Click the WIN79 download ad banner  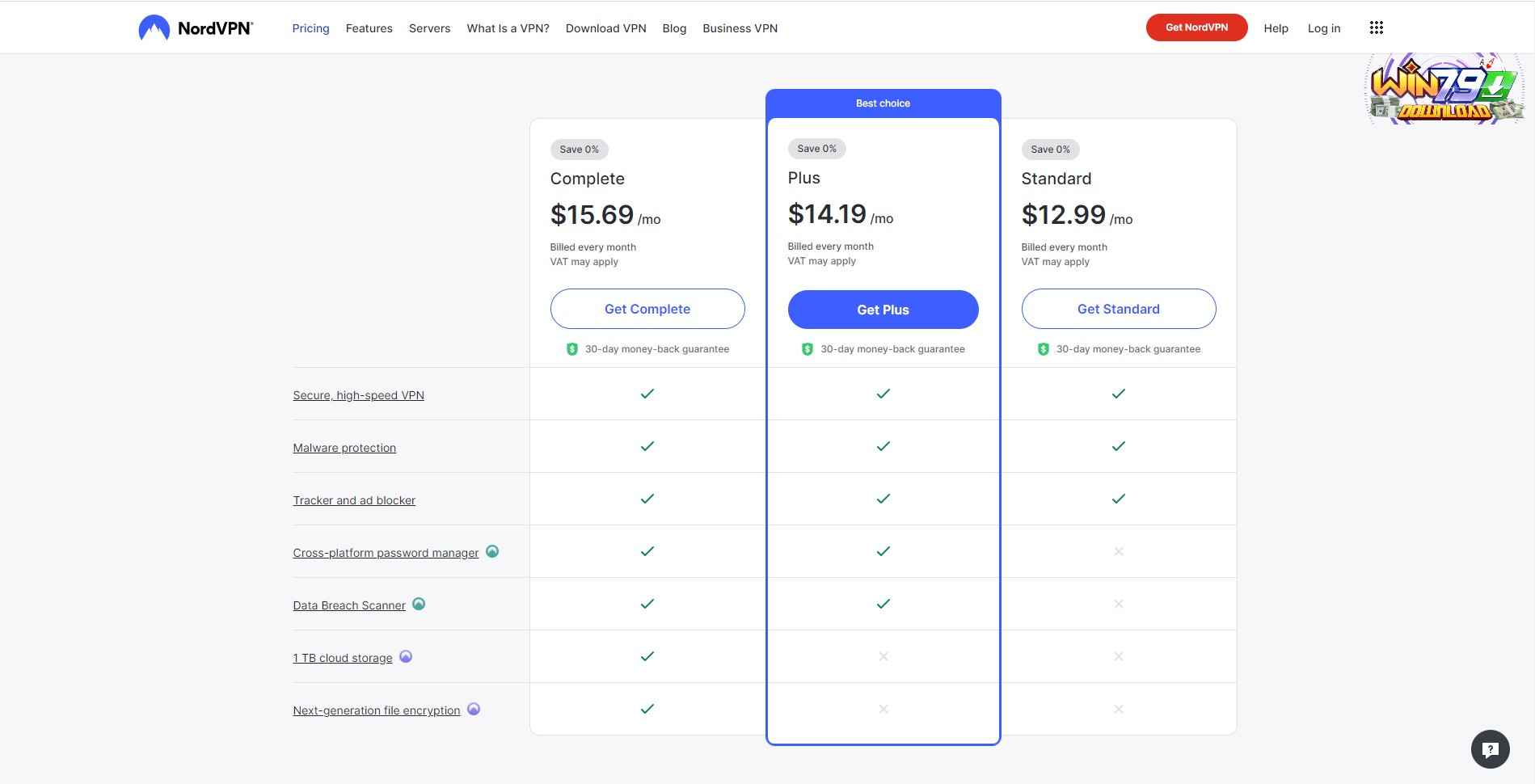pos(1444,89)
